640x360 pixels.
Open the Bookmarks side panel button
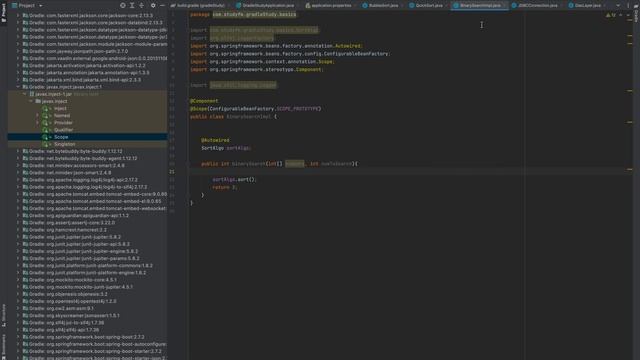tap(4, 346)
